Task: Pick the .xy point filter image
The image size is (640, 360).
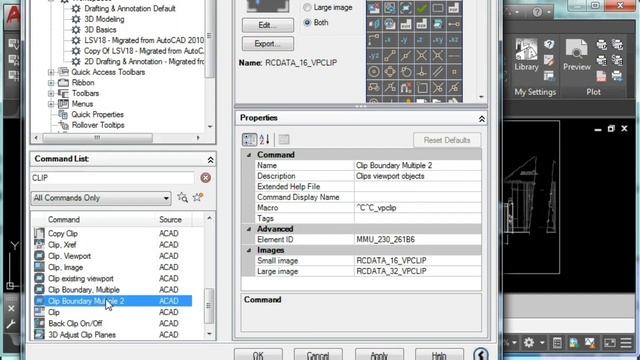Action: [438, 40]
